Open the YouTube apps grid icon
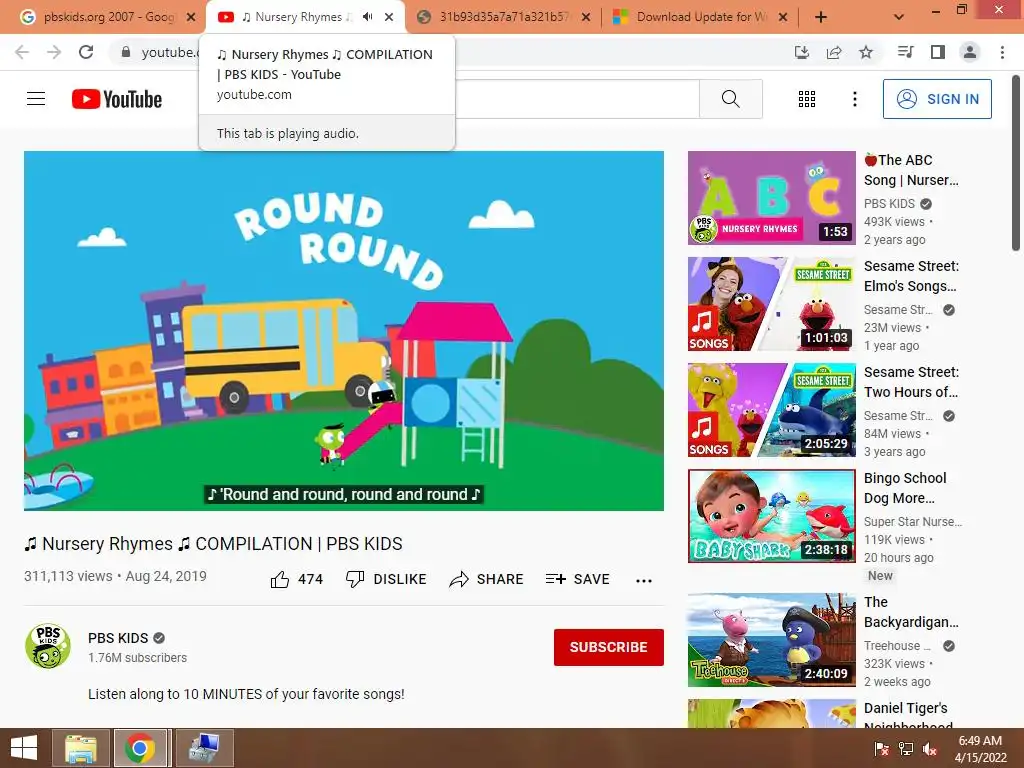The image size is (1024, 768). (807, 99)
